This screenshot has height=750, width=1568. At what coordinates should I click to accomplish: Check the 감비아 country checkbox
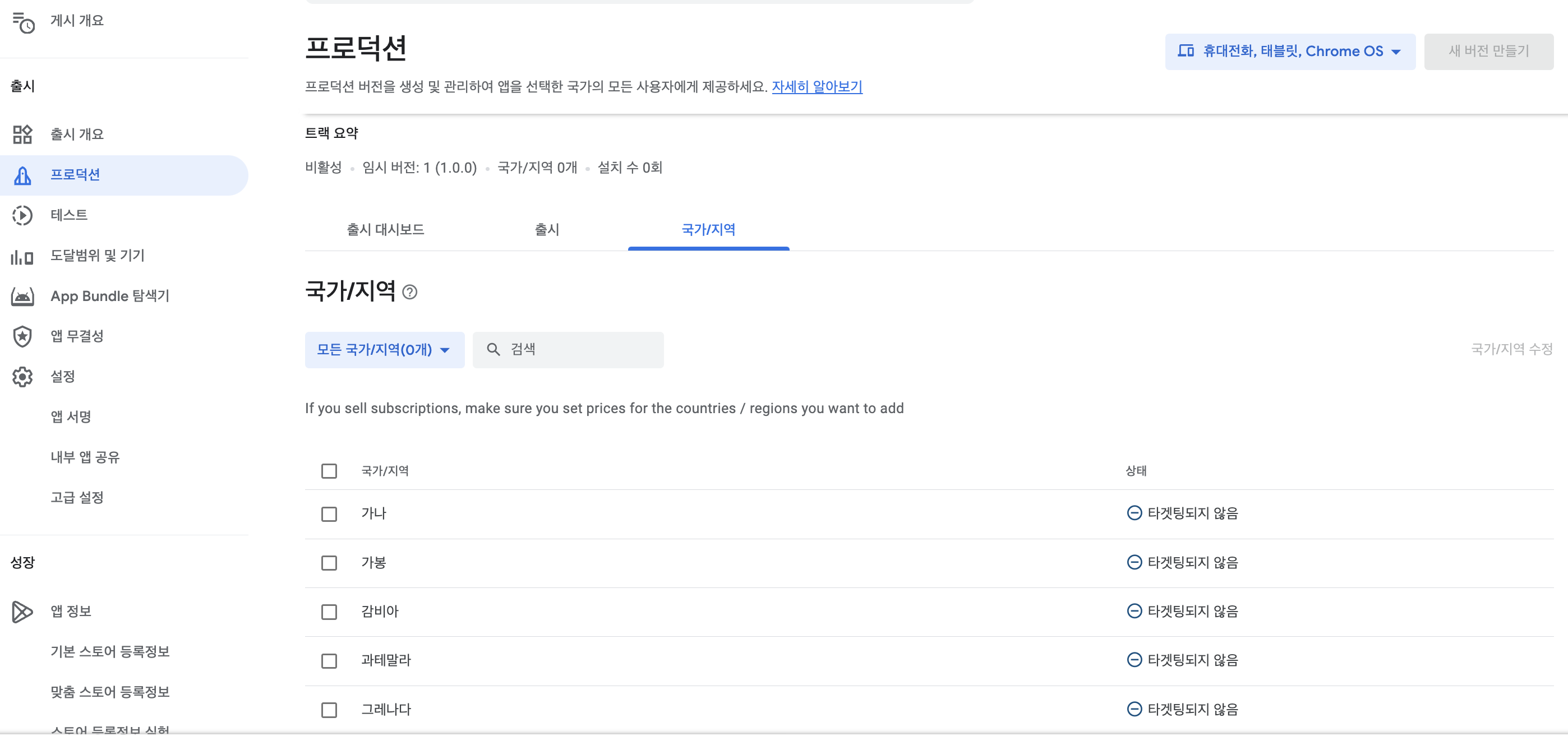329,612
